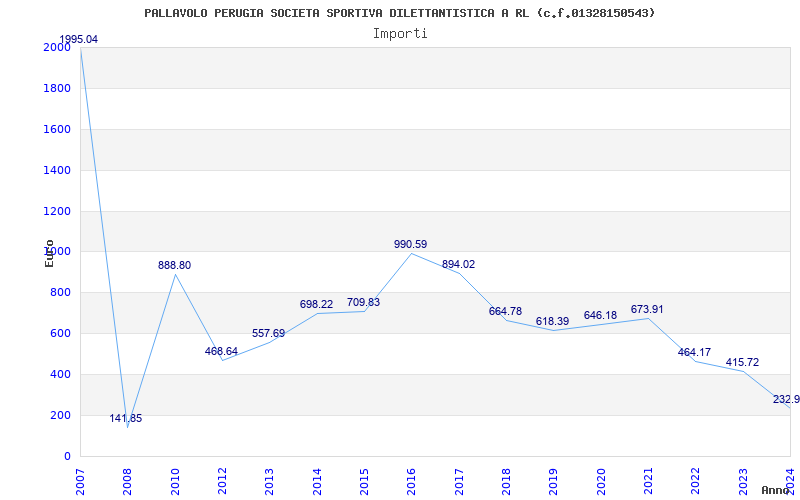Click the 2007 x-axis year label
Image resolution: width=800 pixels, height=500 pixels.
(x=81, y=482)
